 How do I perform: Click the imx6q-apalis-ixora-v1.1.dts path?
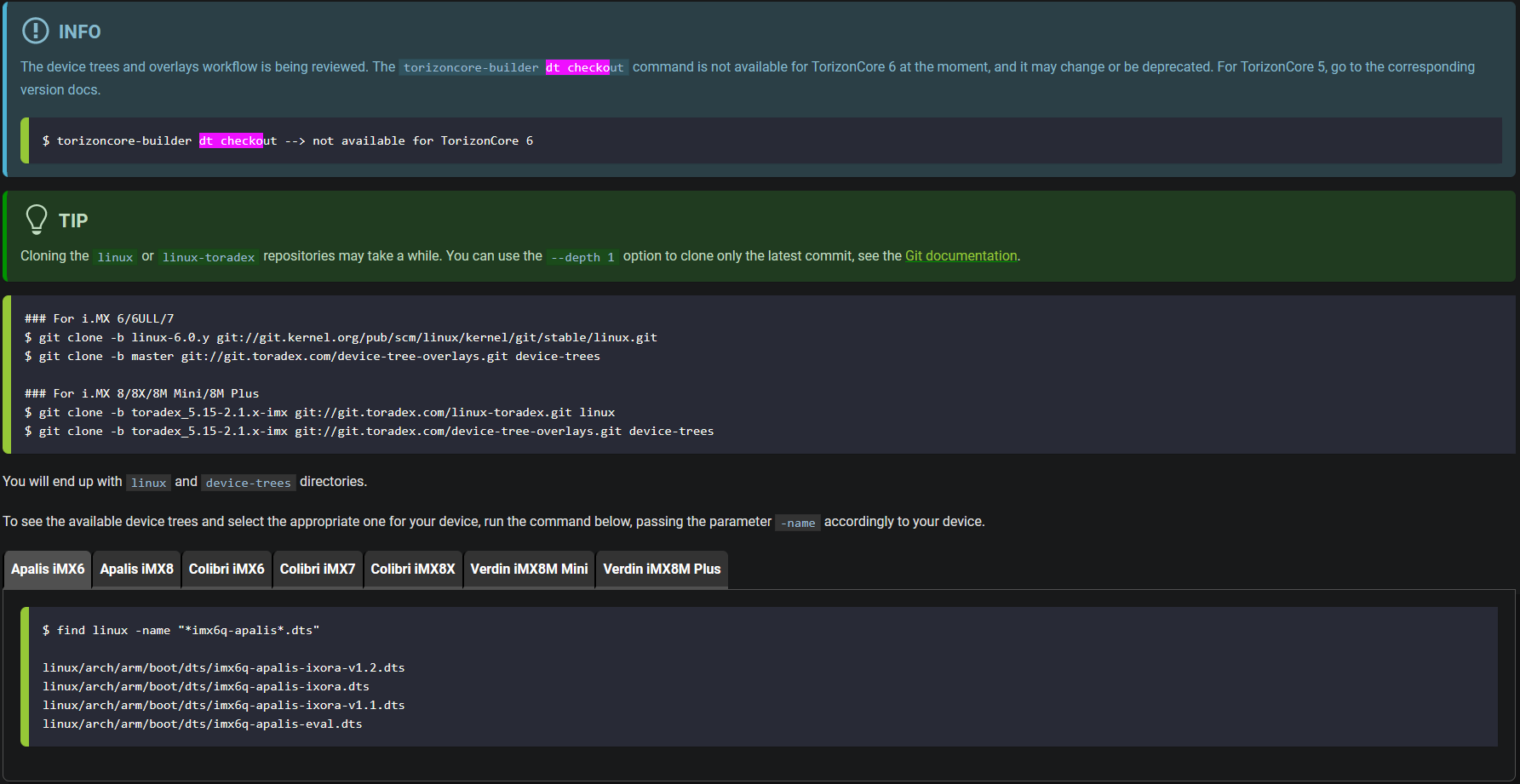point(224,705)
